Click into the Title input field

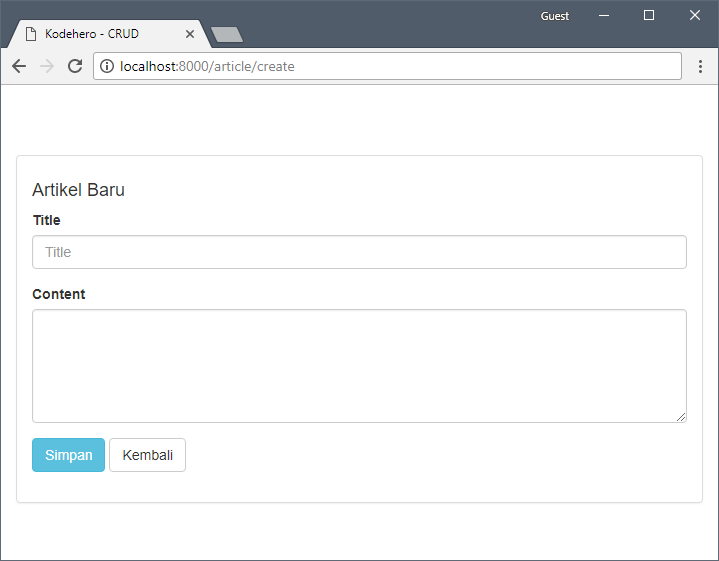click(359, 252)
